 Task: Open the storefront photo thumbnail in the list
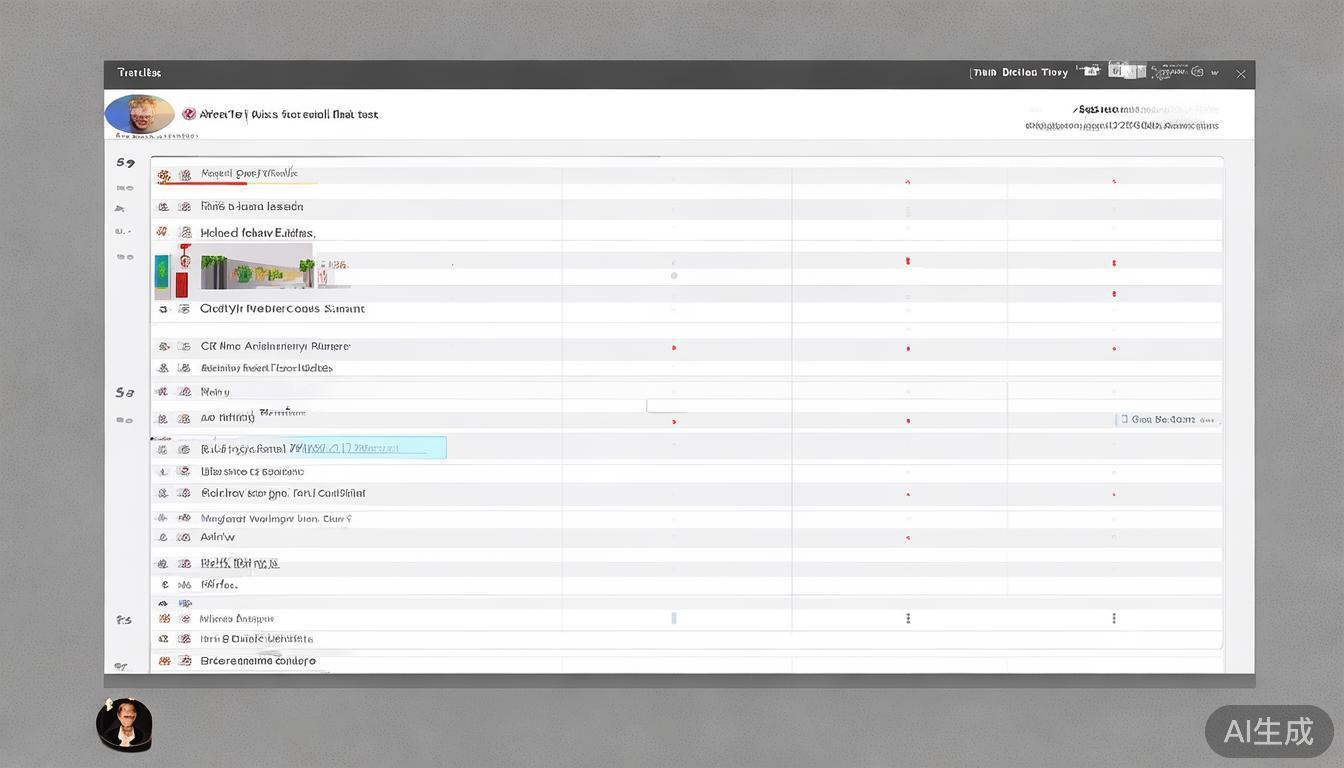tap(256, 270)
